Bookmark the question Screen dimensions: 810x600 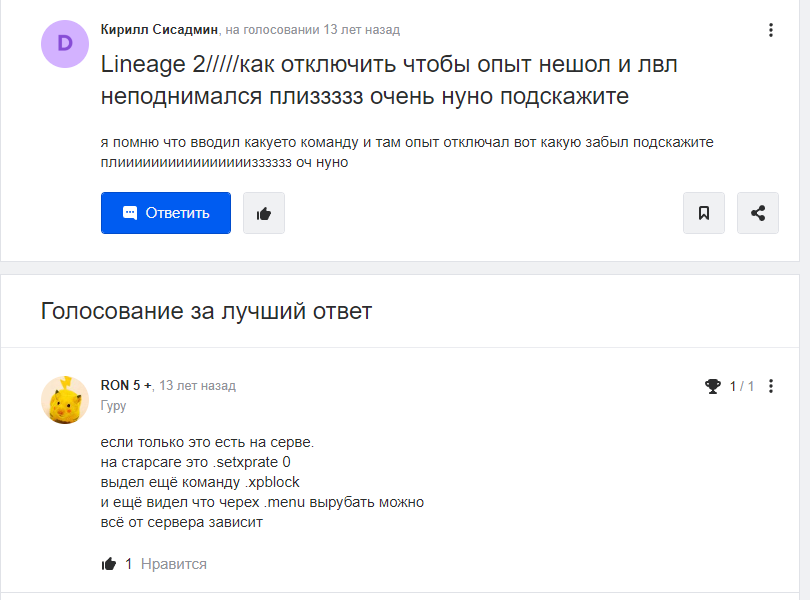(703, 212)
